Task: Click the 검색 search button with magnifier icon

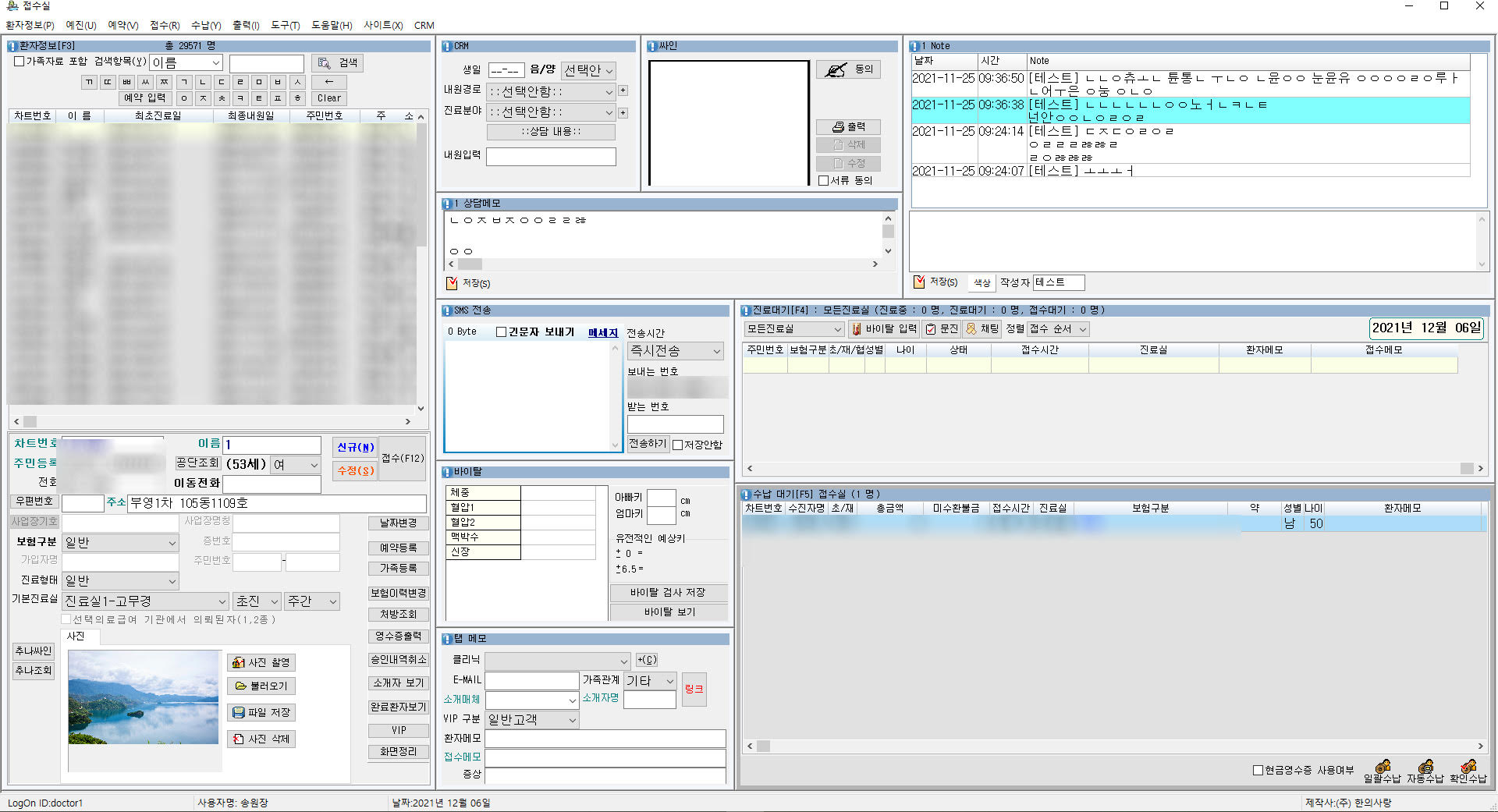Action: (338, 63)
